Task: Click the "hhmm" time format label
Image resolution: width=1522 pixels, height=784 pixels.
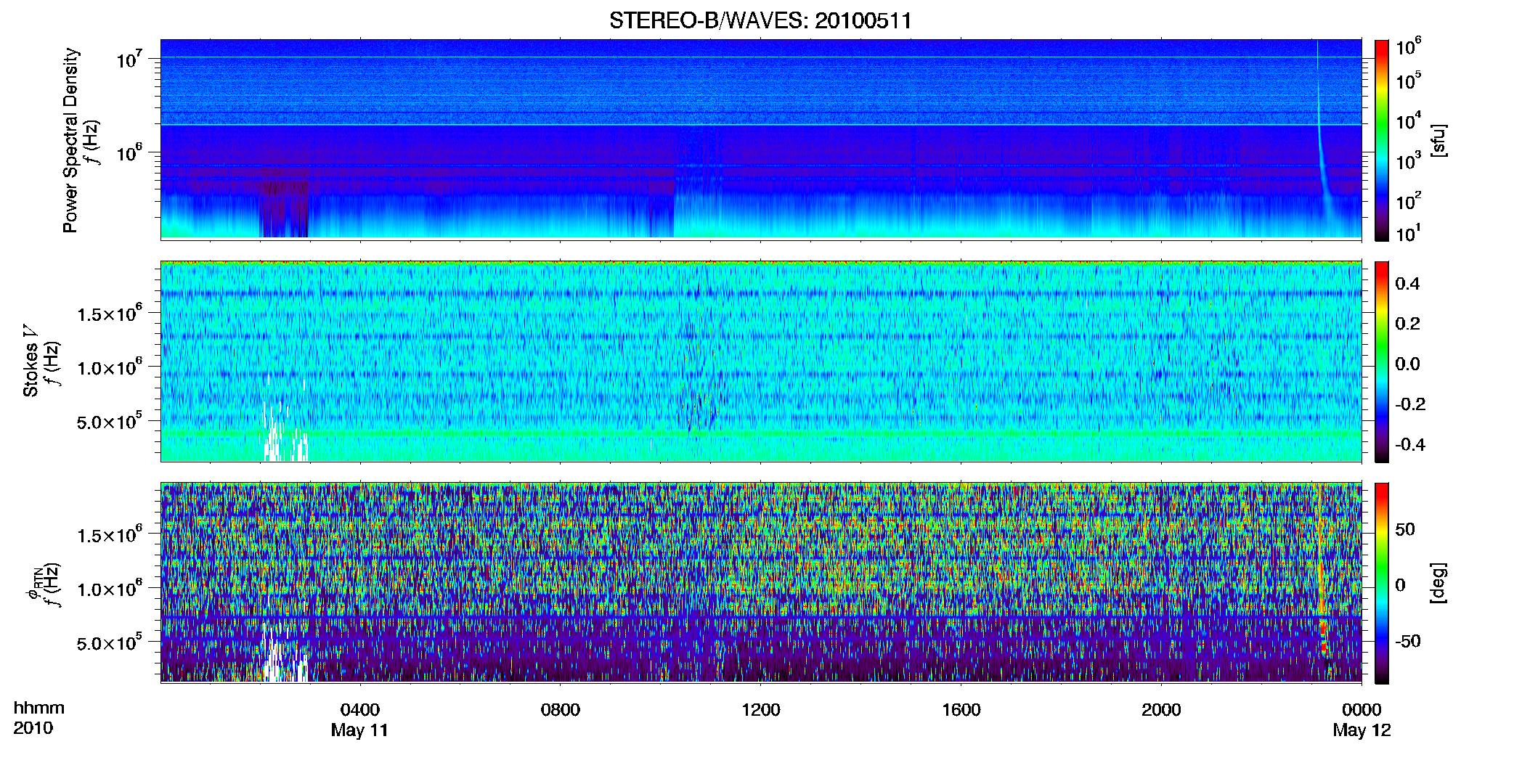Action: coord(39,709)
